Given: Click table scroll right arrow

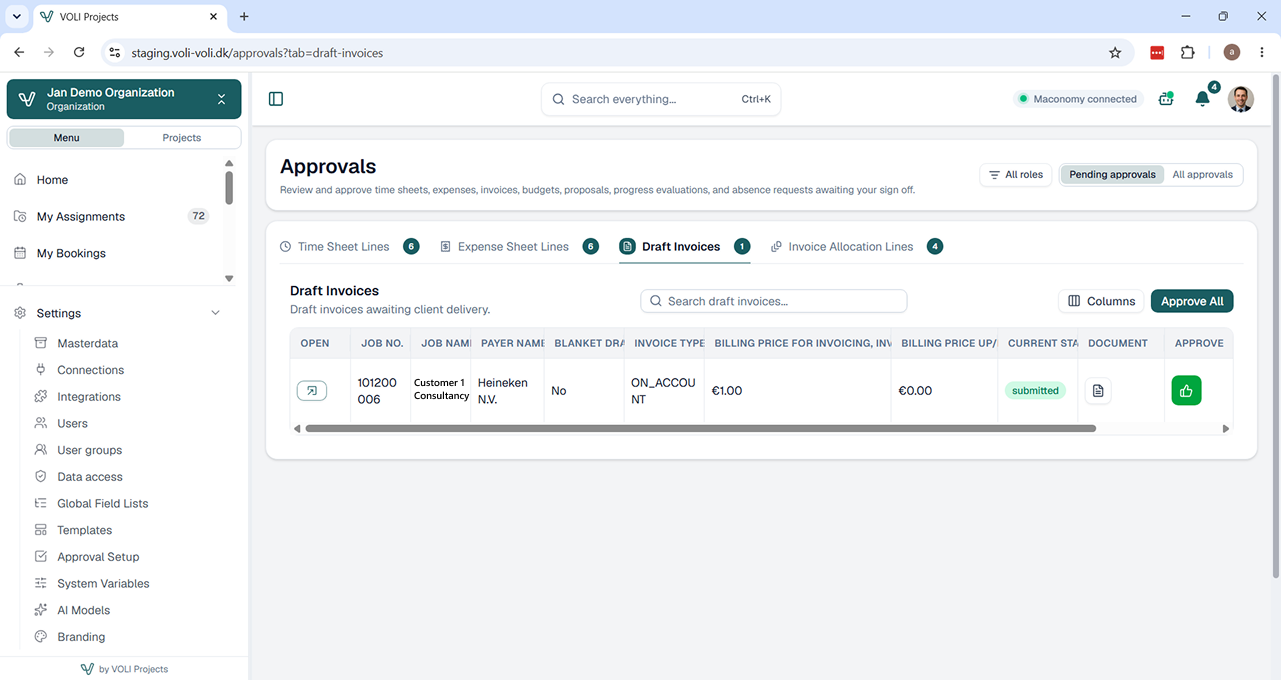Looking at the screenshot, I should tap(1226, 429).
